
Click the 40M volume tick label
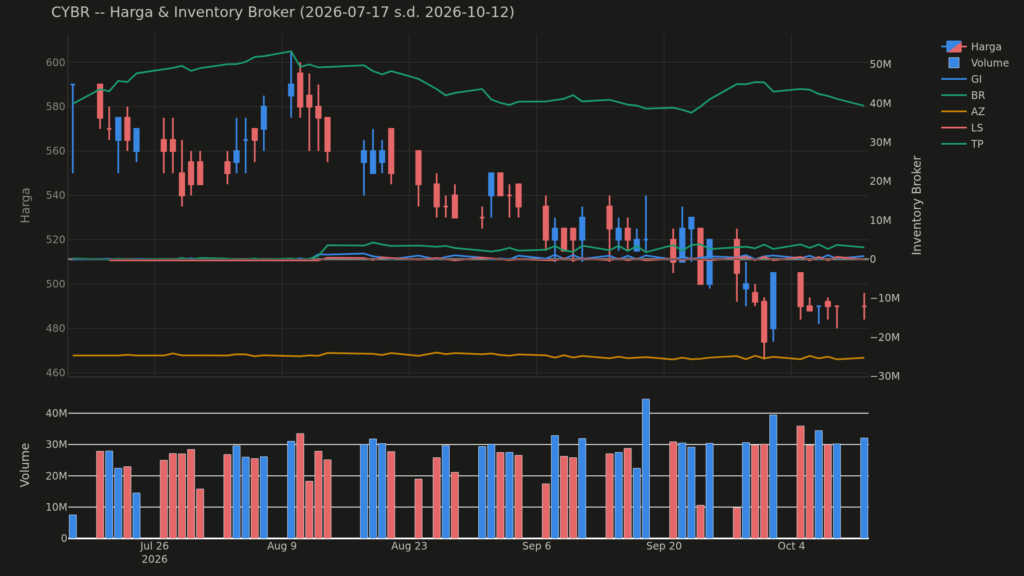coord(56,413)
